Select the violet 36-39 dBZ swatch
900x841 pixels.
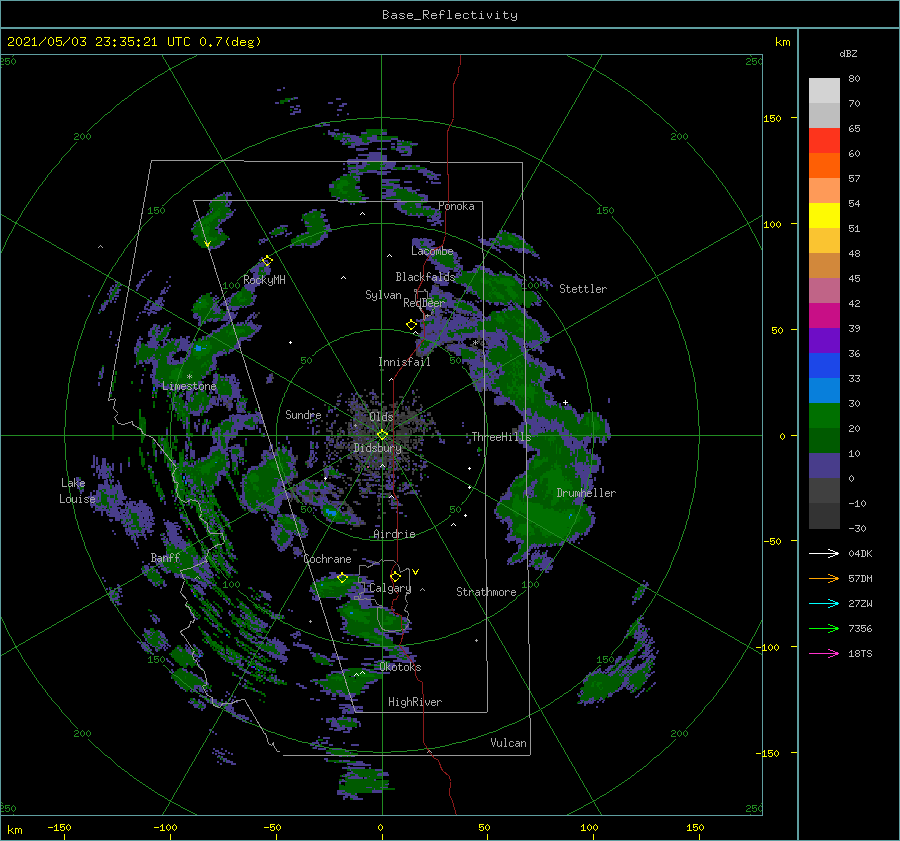824,341
